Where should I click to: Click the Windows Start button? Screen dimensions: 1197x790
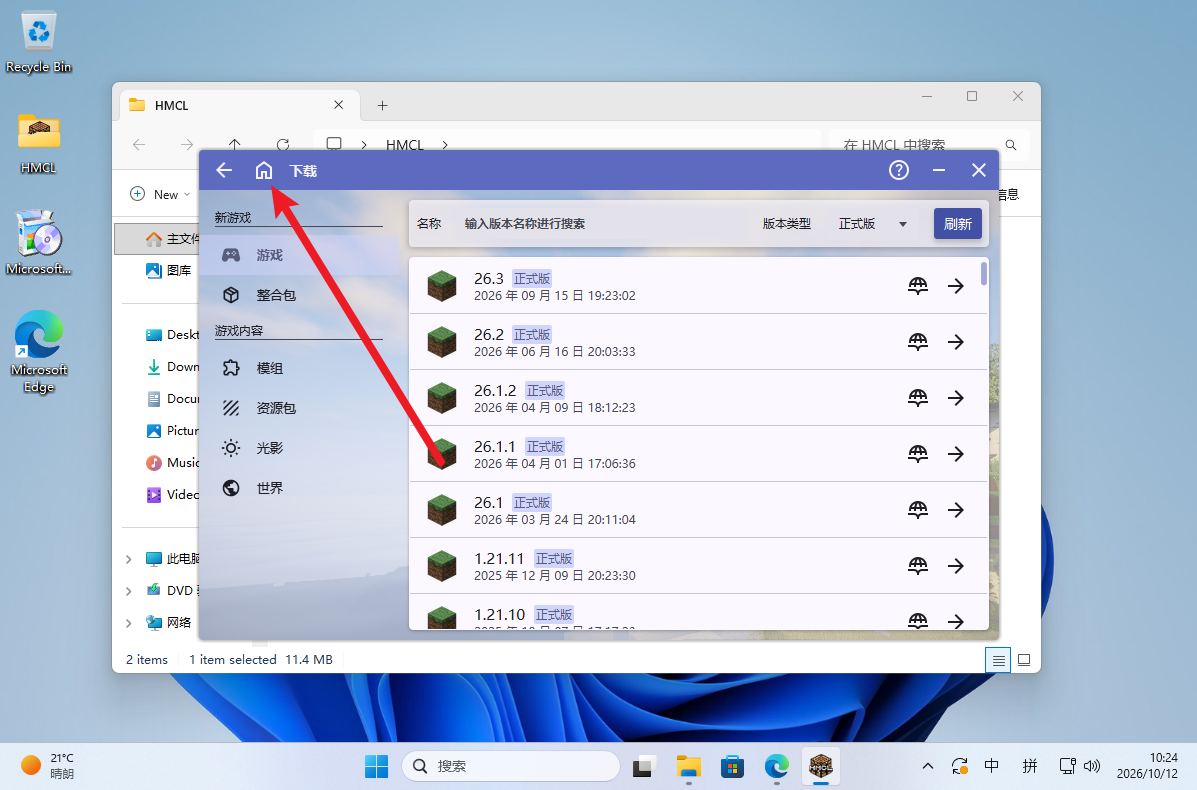click(x=376, y=766)
